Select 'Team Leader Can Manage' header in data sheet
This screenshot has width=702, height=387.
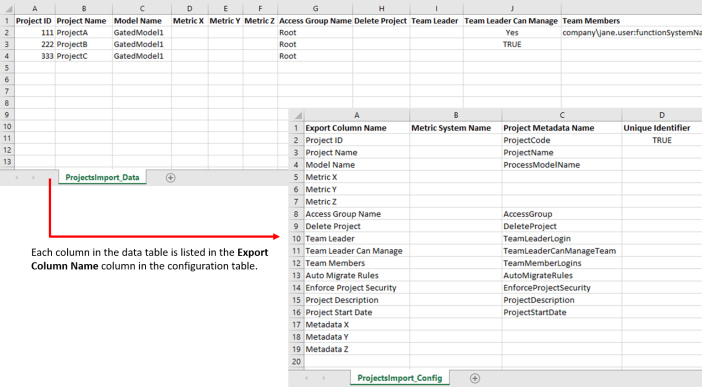point(512,21)
